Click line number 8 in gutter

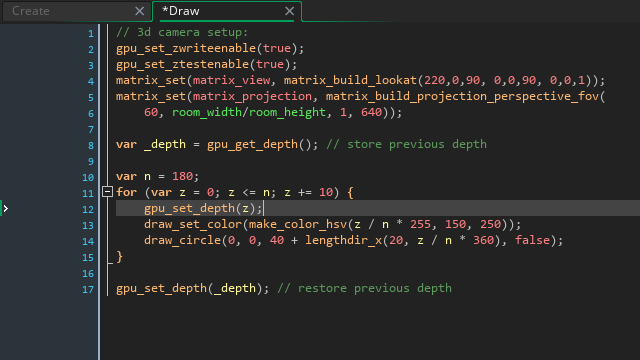(91, 145)
